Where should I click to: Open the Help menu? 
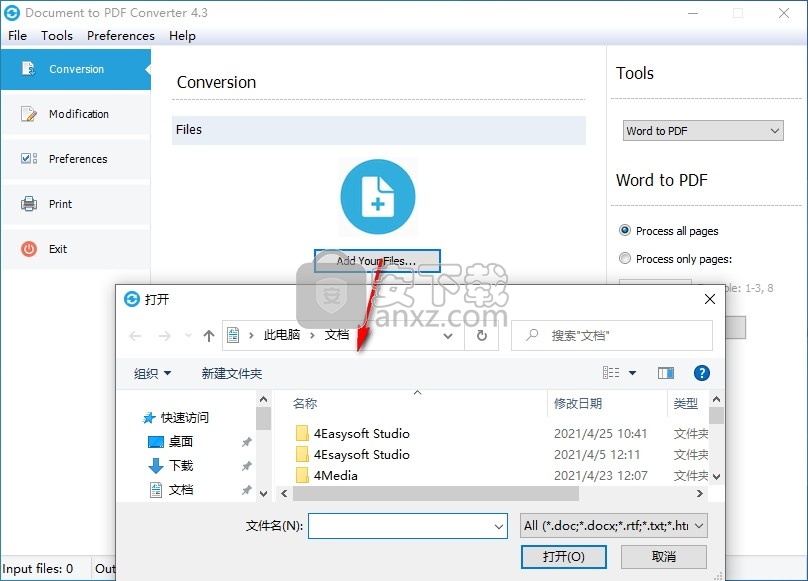[182, 36]
